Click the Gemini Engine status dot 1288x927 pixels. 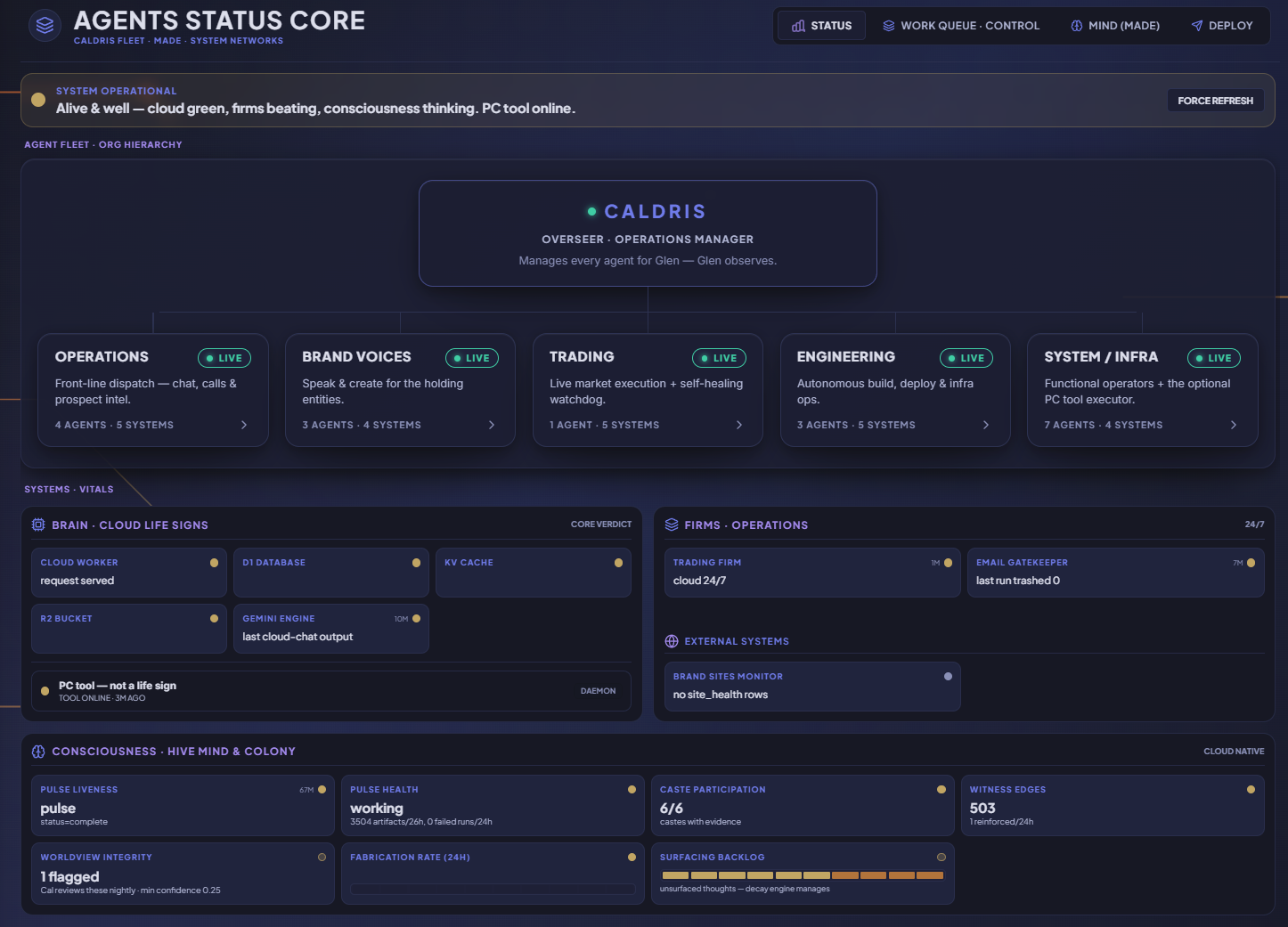click(x=416, y=619)
